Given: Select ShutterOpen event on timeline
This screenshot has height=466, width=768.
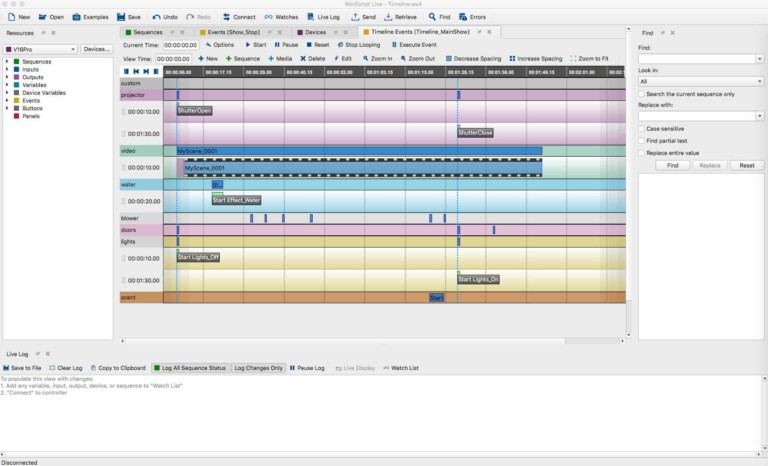Looking at the screenshot, I should (194, 111).
